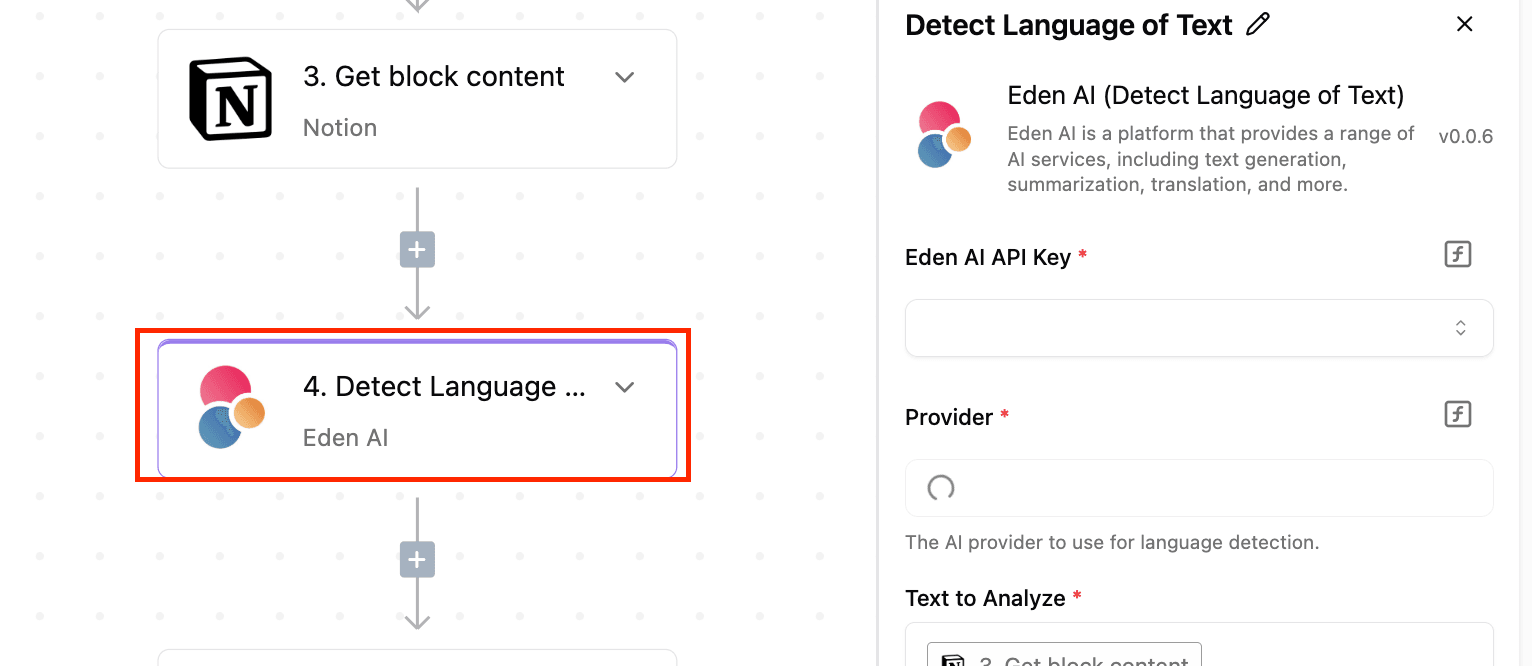
Task: Select the '4. Detect Language' step title
Action: point(444,387)
